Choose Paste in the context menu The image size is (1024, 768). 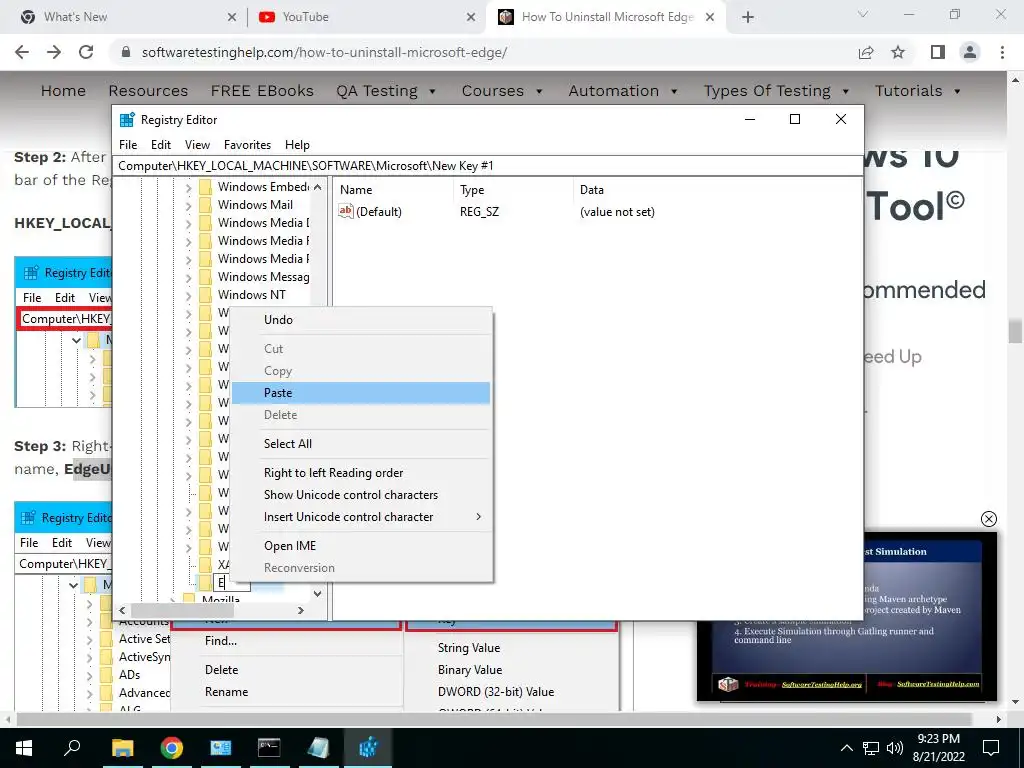point(361,392)
